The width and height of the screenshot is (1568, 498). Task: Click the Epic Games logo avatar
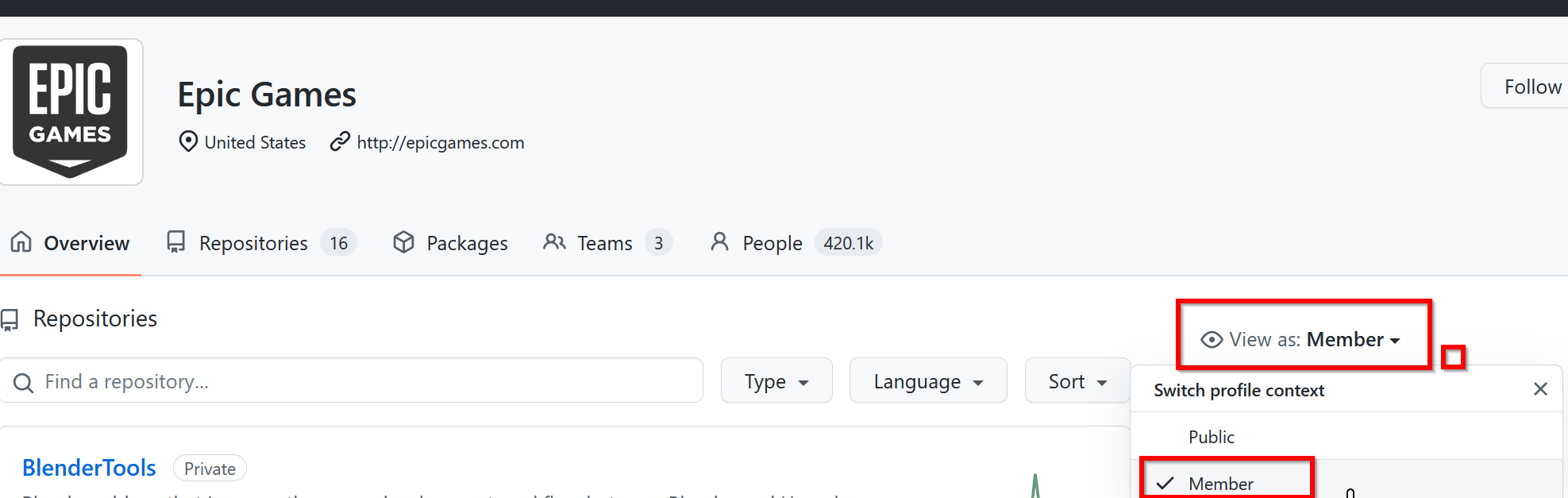point(71,112)
